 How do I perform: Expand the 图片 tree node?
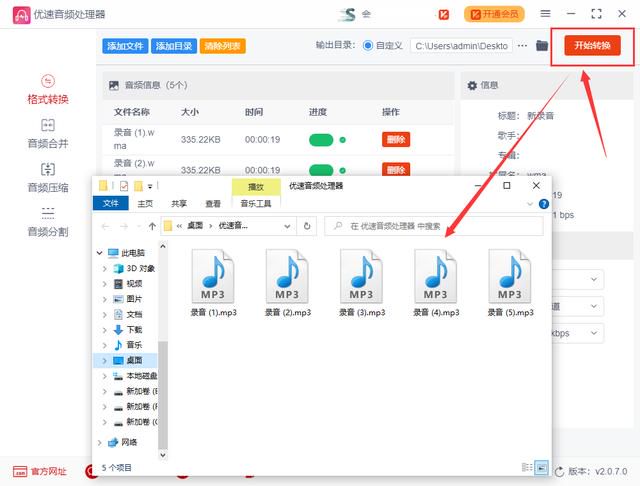point(104,299)
